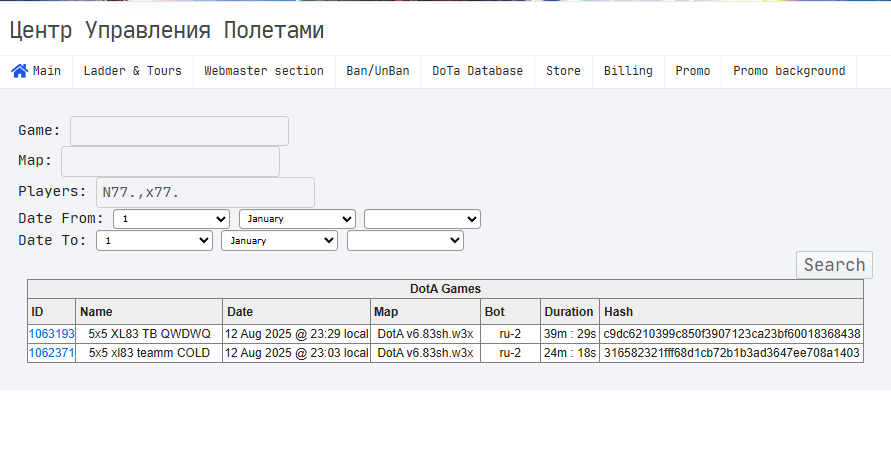Screen dimensions: 891x465
Task: Focus the Map input field
Action: coord(170,161)
